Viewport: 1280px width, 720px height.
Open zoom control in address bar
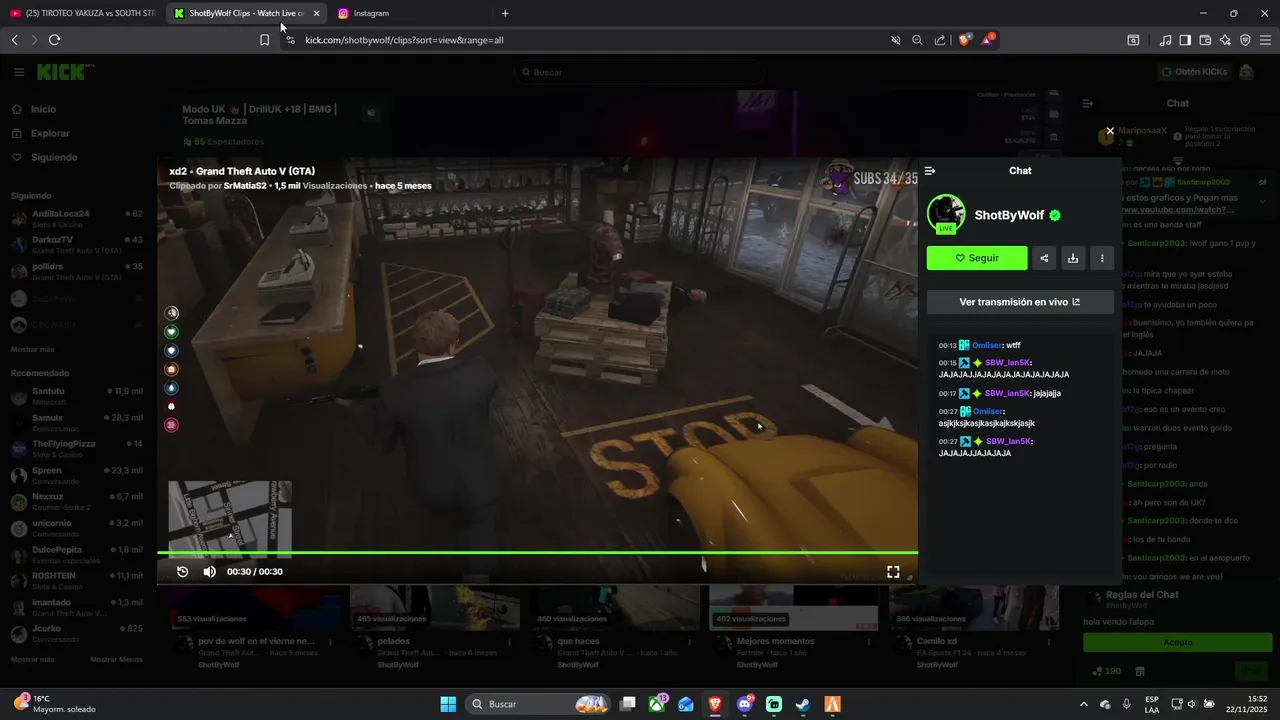click(x=917, y=40)
